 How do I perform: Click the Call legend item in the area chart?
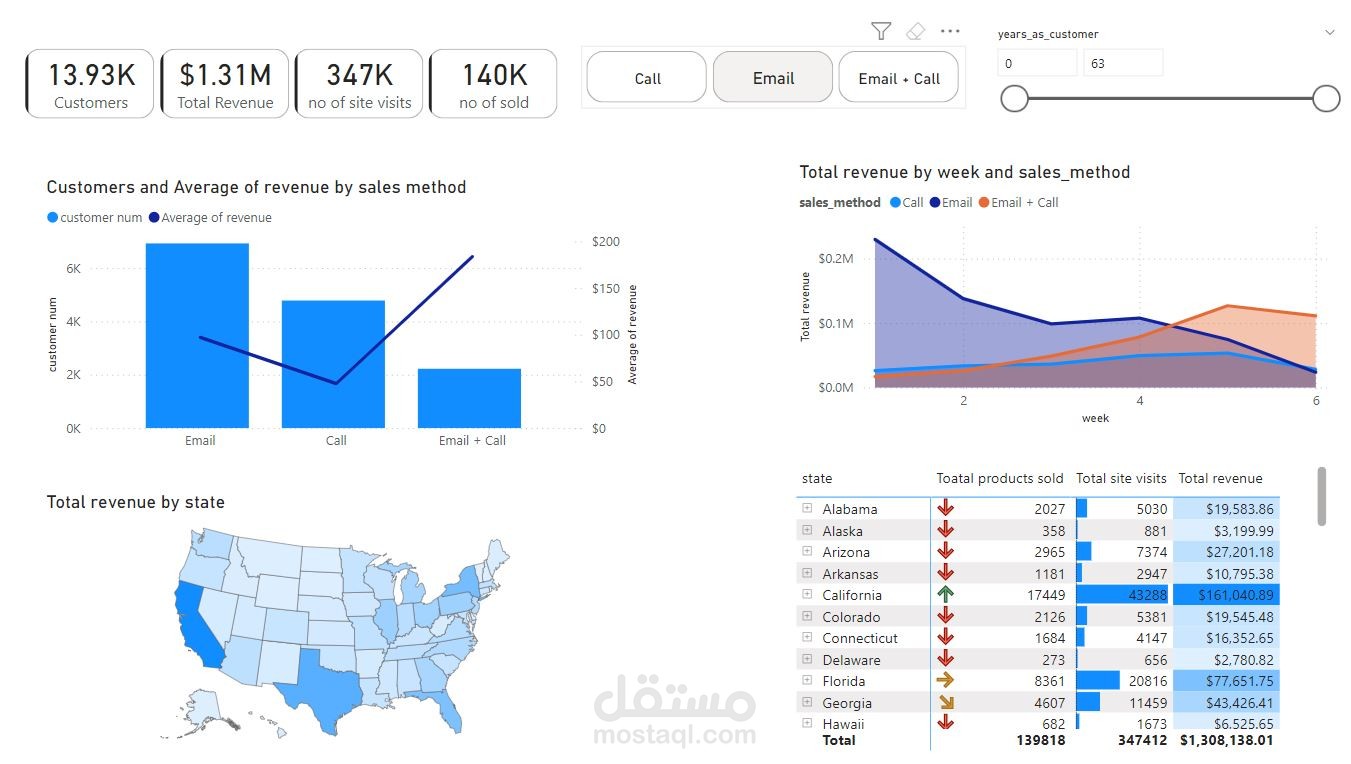tap(907, 202)
